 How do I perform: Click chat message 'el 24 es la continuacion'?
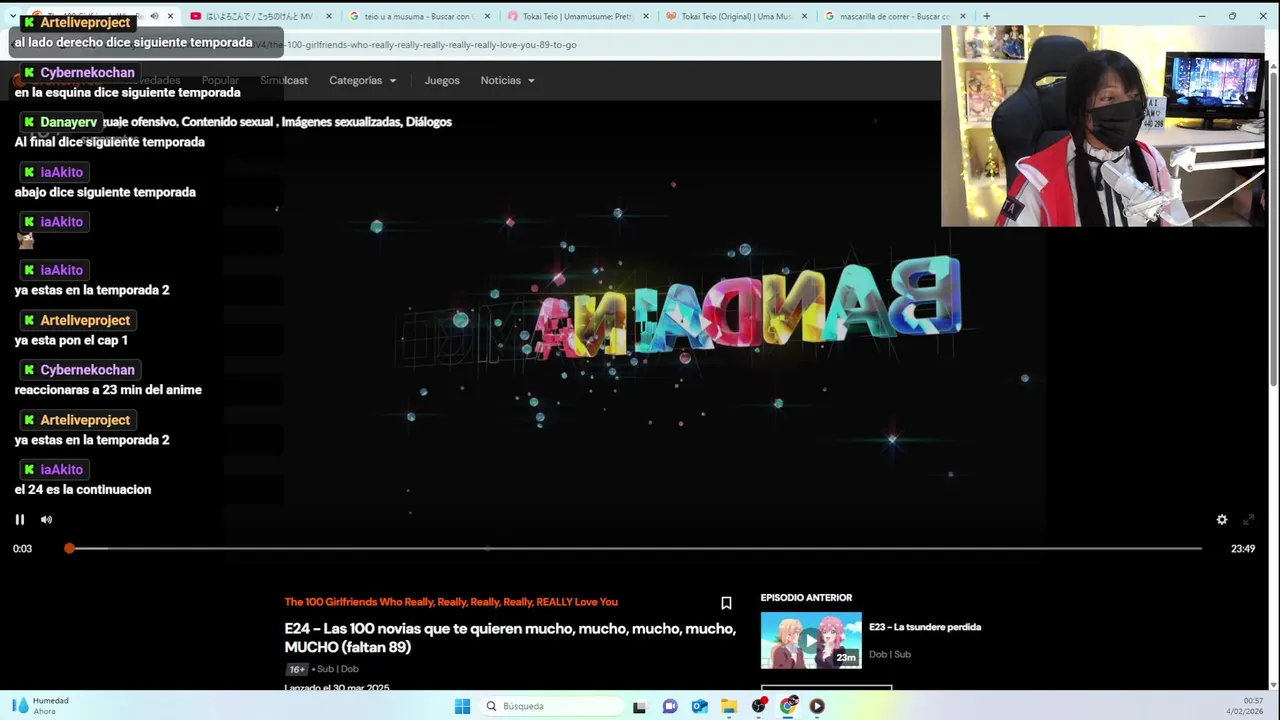[x=83, y=489]
